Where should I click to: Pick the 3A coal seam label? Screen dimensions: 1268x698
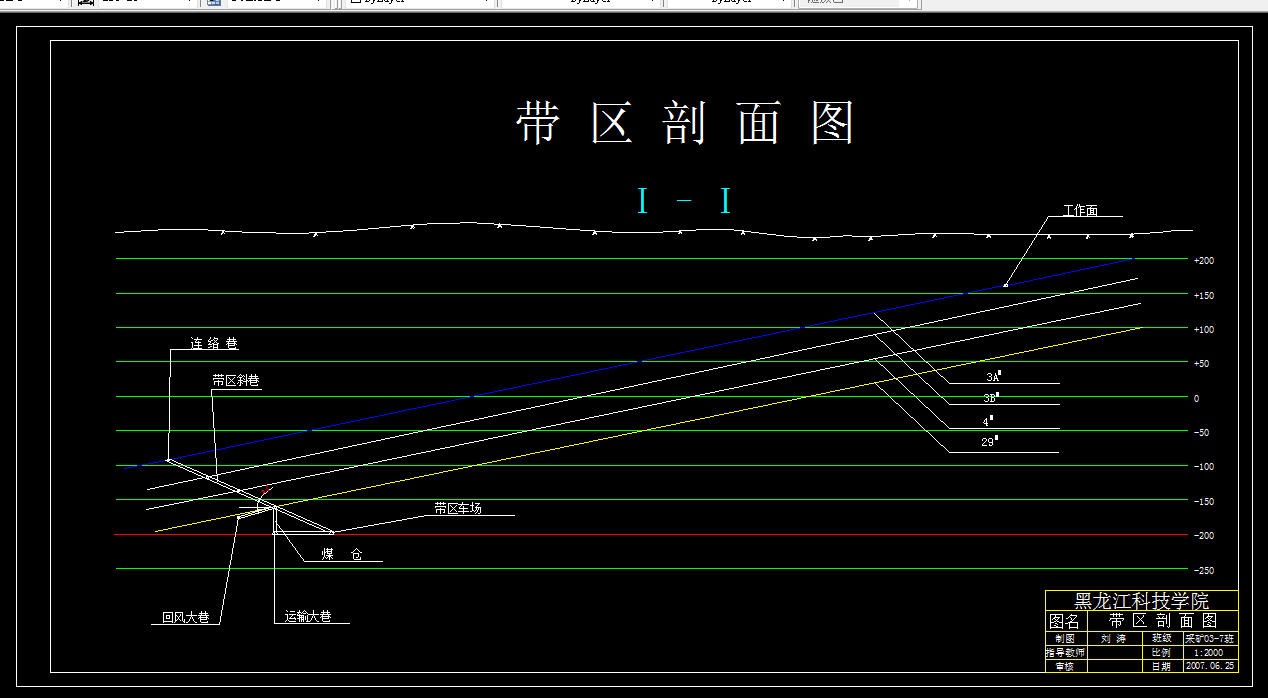(993, 377)
